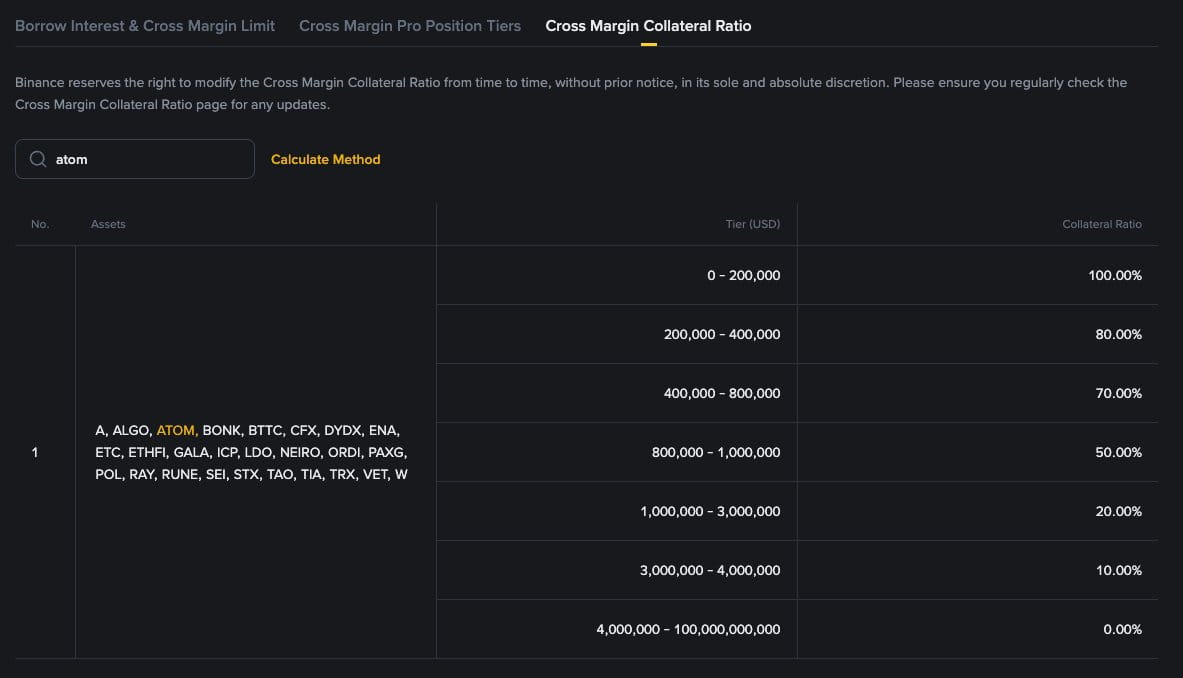1183x678 pixels.
Task: Click the Calculate Method link
Action: (326, 159)
